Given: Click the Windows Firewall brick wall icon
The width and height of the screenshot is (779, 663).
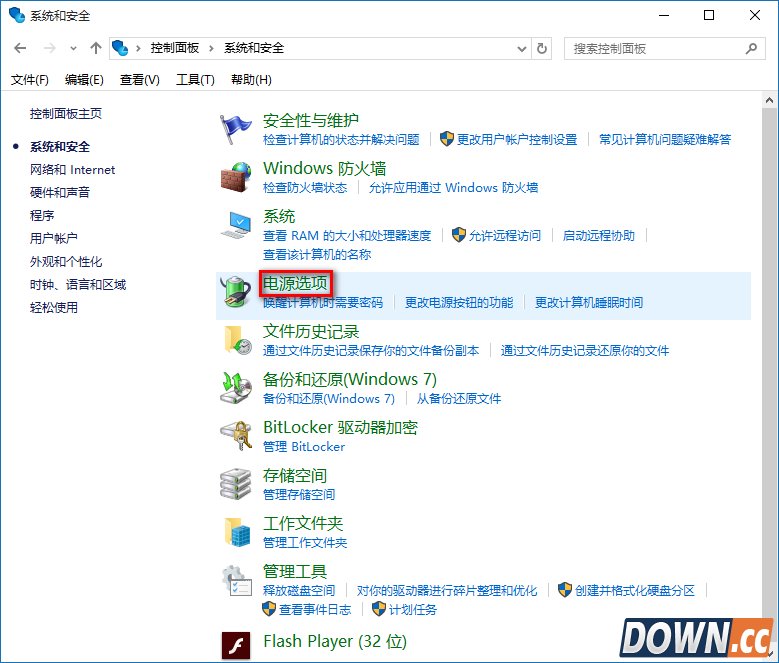Looking at the screenshot, I should [x=235, y=177].
